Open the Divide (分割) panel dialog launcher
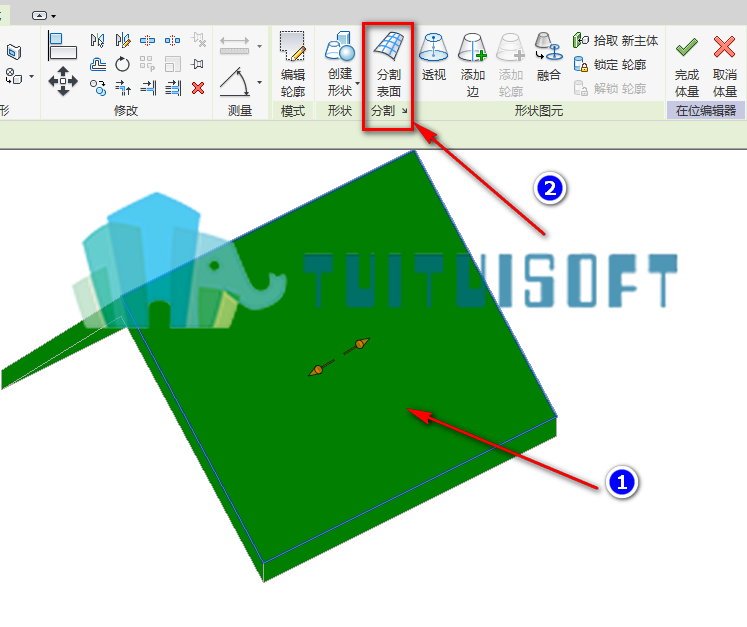 [404, 111]
